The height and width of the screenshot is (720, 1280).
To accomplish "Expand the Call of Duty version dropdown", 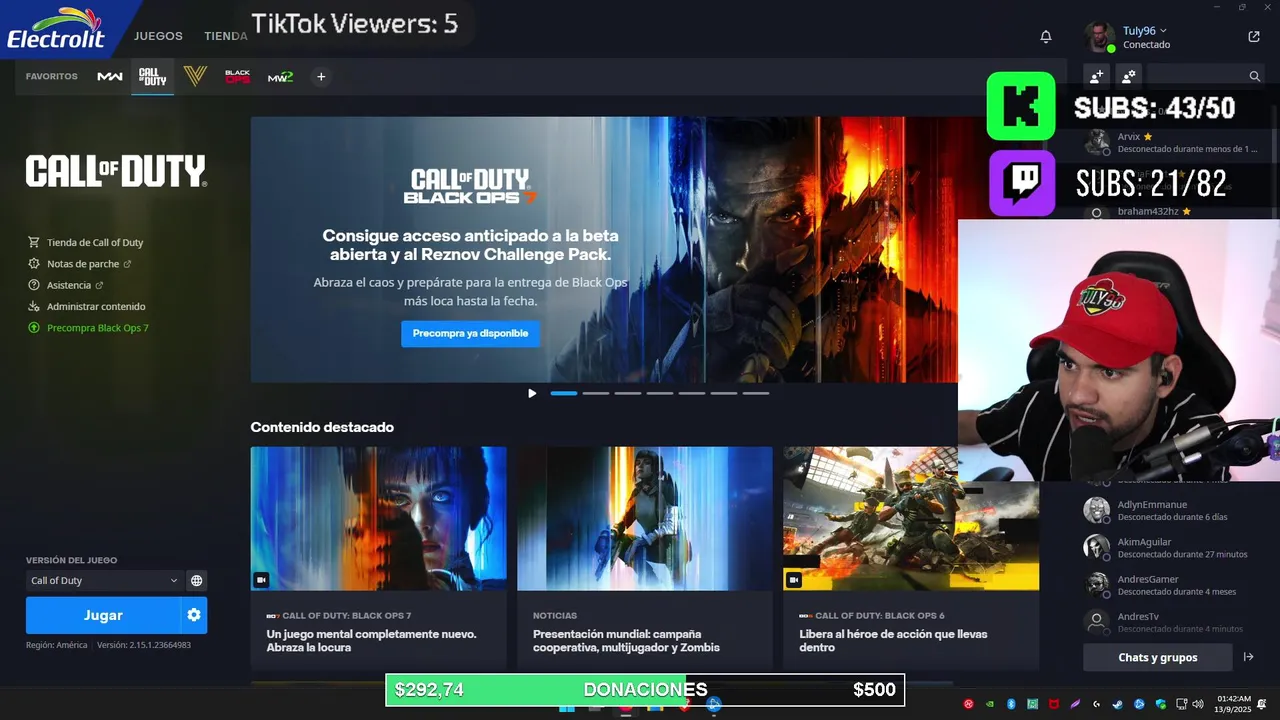I will tap(104, 581).
